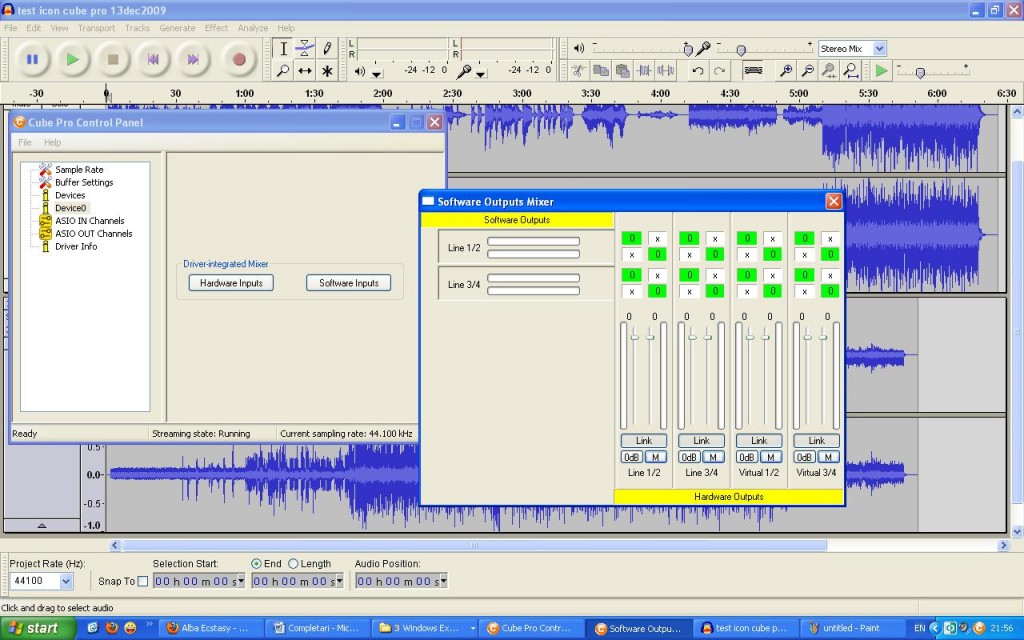The width and height of the screenshot is (1024, 640).
Task: Select the Draw pencil tool
Action: pos(327,48)
